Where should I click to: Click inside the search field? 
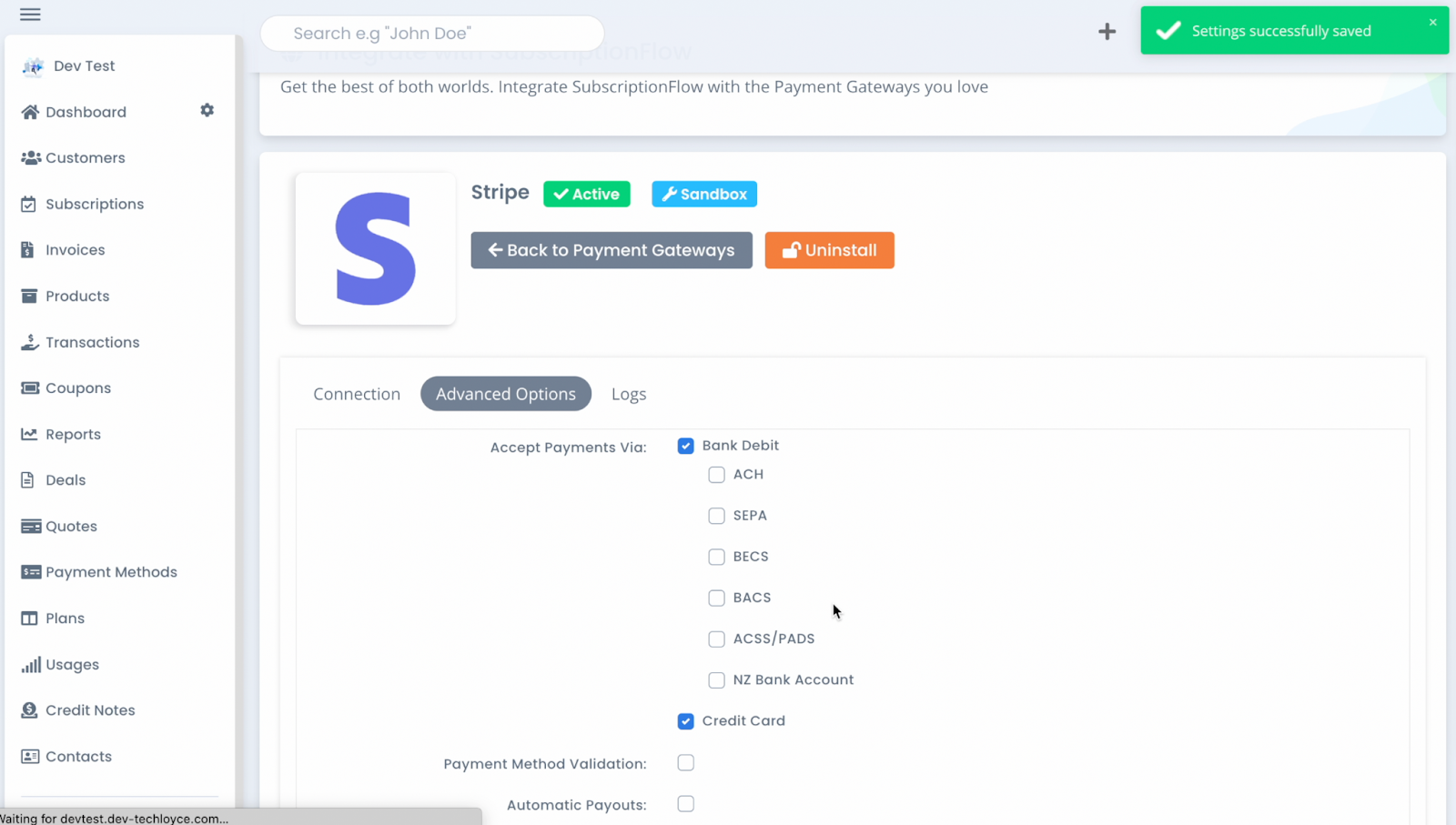point(432,33)
